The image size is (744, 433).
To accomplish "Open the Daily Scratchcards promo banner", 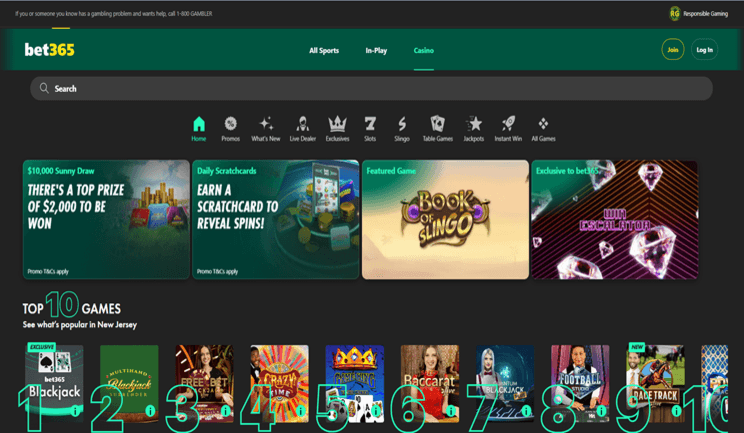I will click(276, 219).
